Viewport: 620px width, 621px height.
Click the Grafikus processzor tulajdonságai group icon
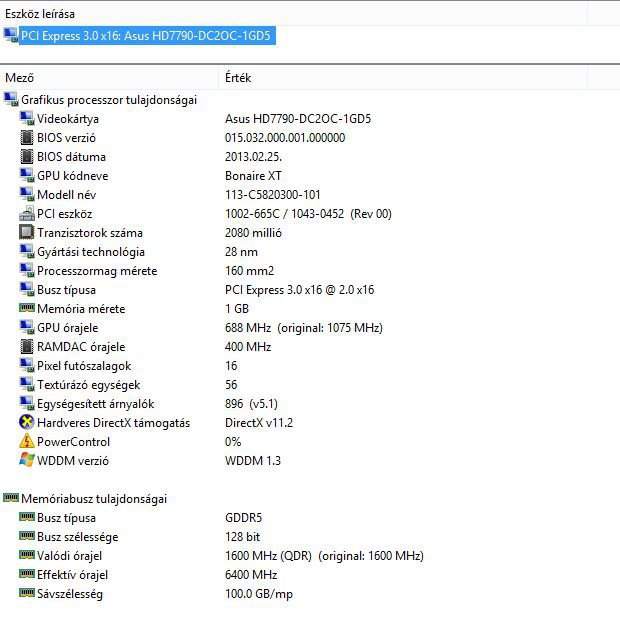tap(11, 99)
